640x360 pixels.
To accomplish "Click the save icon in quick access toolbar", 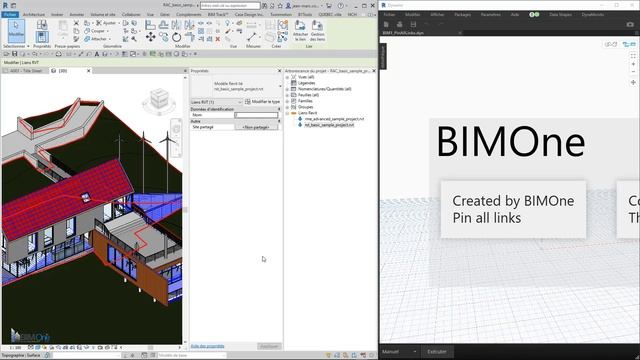I will pos(15,54).
